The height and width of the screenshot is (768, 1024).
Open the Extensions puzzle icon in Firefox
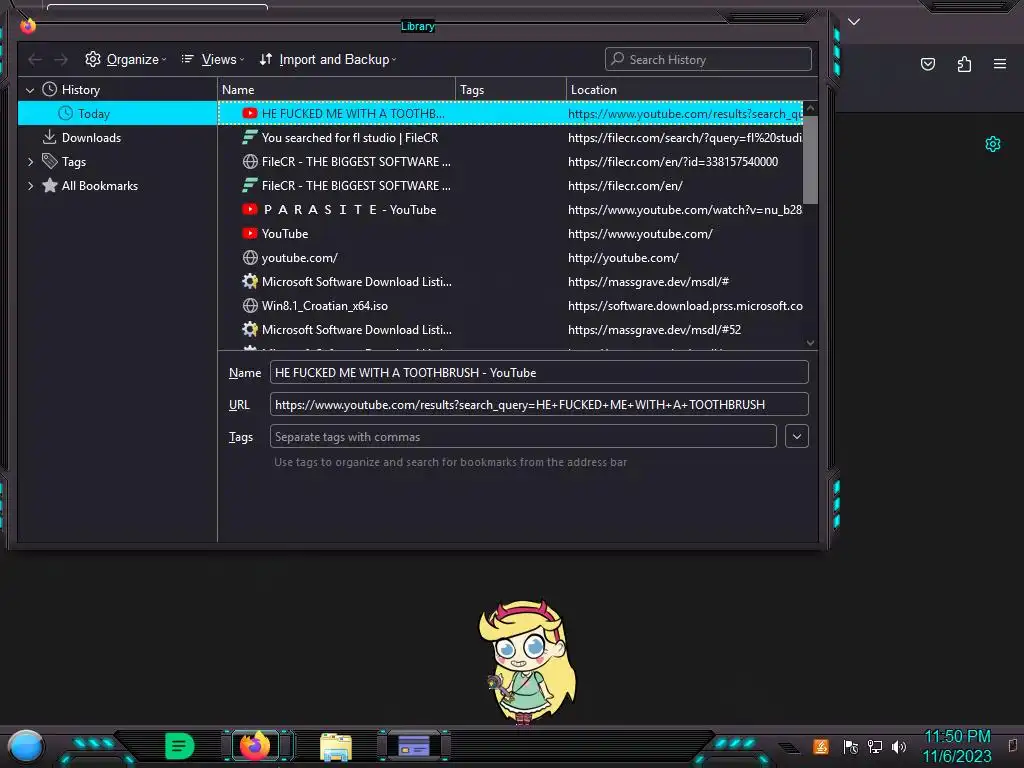(x=964, y=64)
